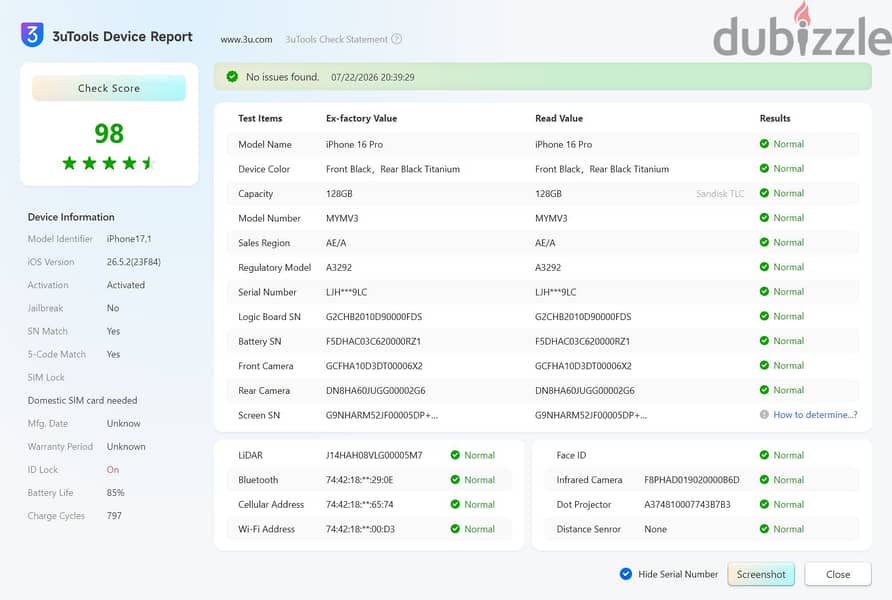This screenshot has width=892, height=600.
Task: Click the Normal check icon for Model Name
Action: coord(764,144)
